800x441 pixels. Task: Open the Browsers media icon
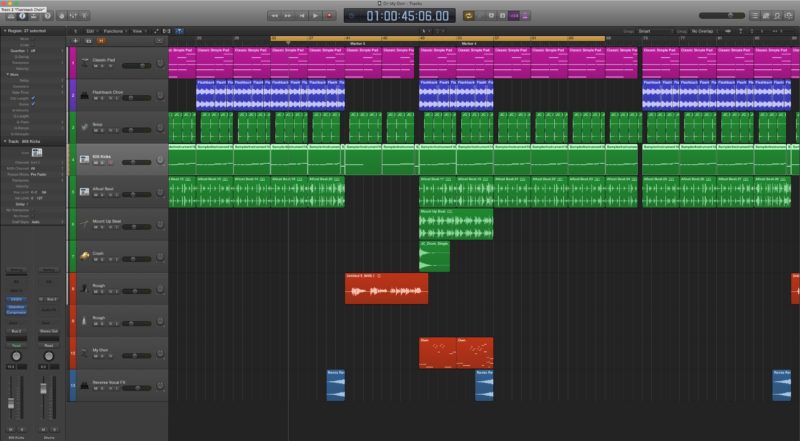pyautogui.click(x=788, y=16)
